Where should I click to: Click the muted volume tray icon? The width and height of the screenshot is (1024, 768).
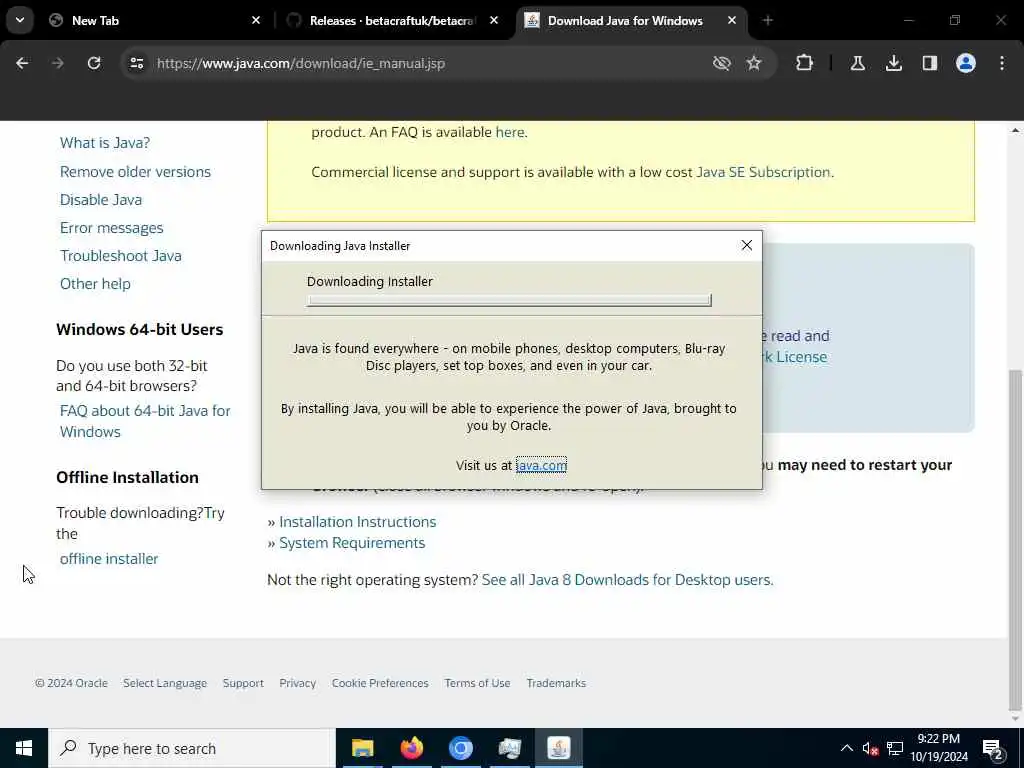(x=871, y=748)
